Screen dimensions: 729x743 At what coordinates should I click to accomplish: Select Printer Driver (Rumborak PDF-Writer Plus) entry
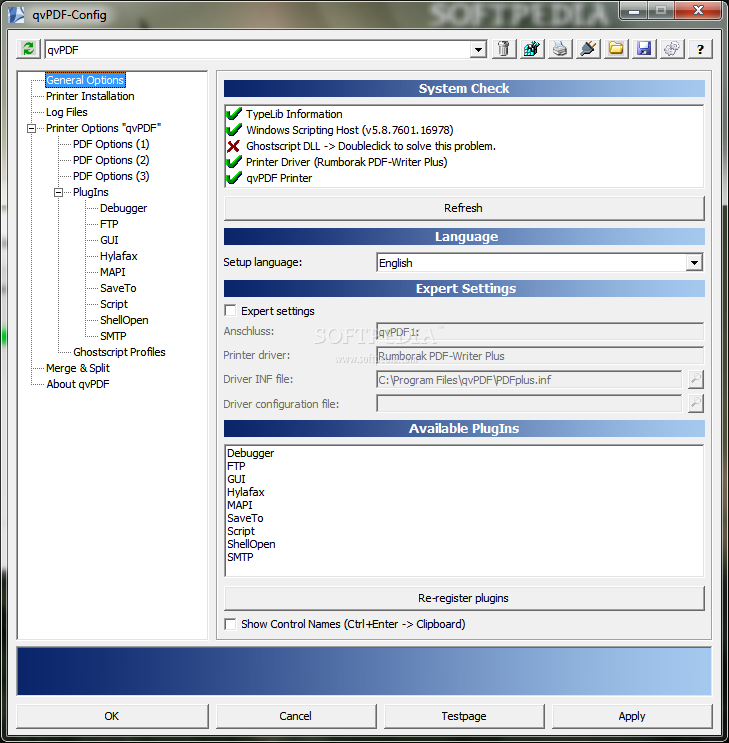346,163
